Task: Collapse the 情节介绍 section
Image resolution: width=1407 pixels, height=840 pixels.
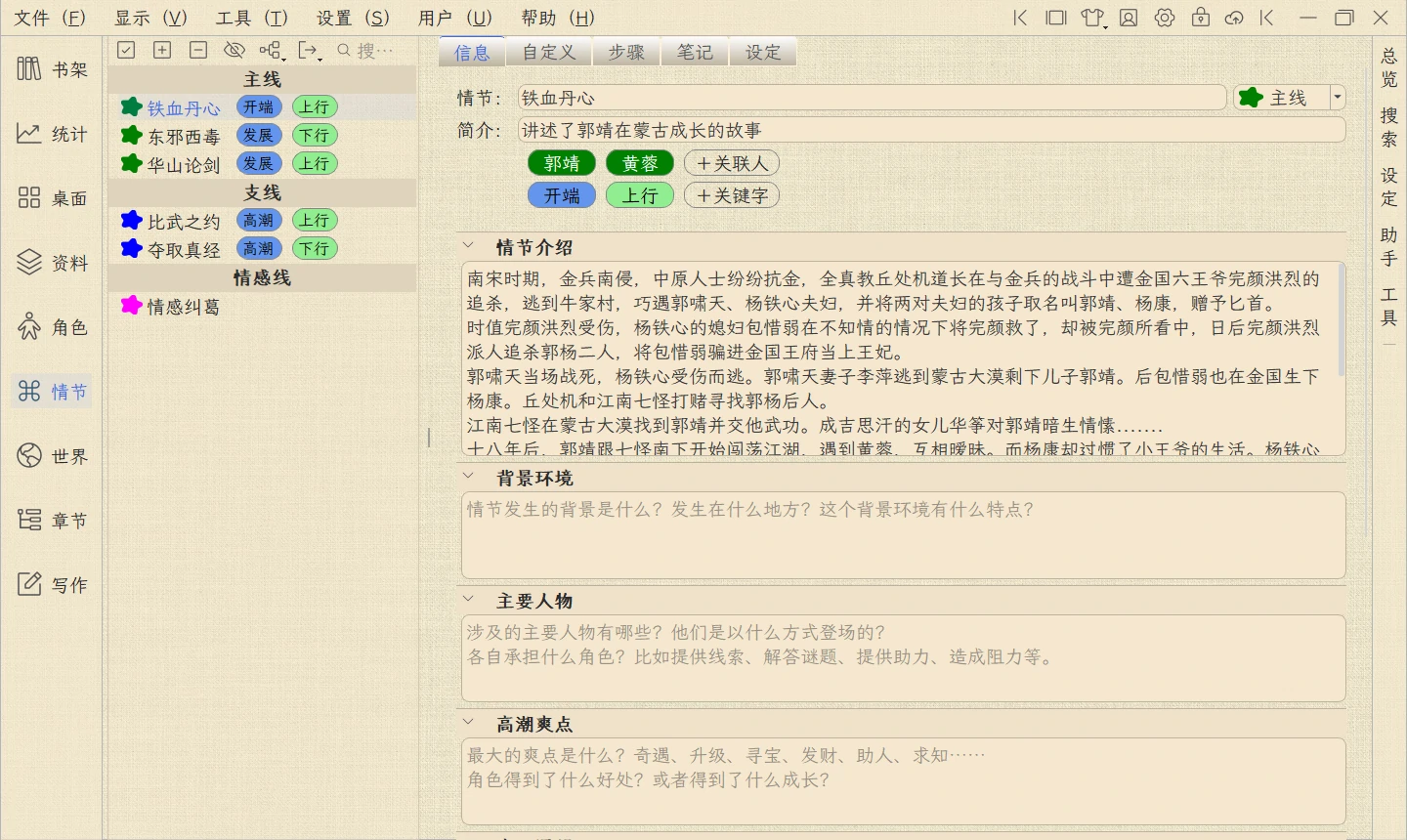Action: 469,247
